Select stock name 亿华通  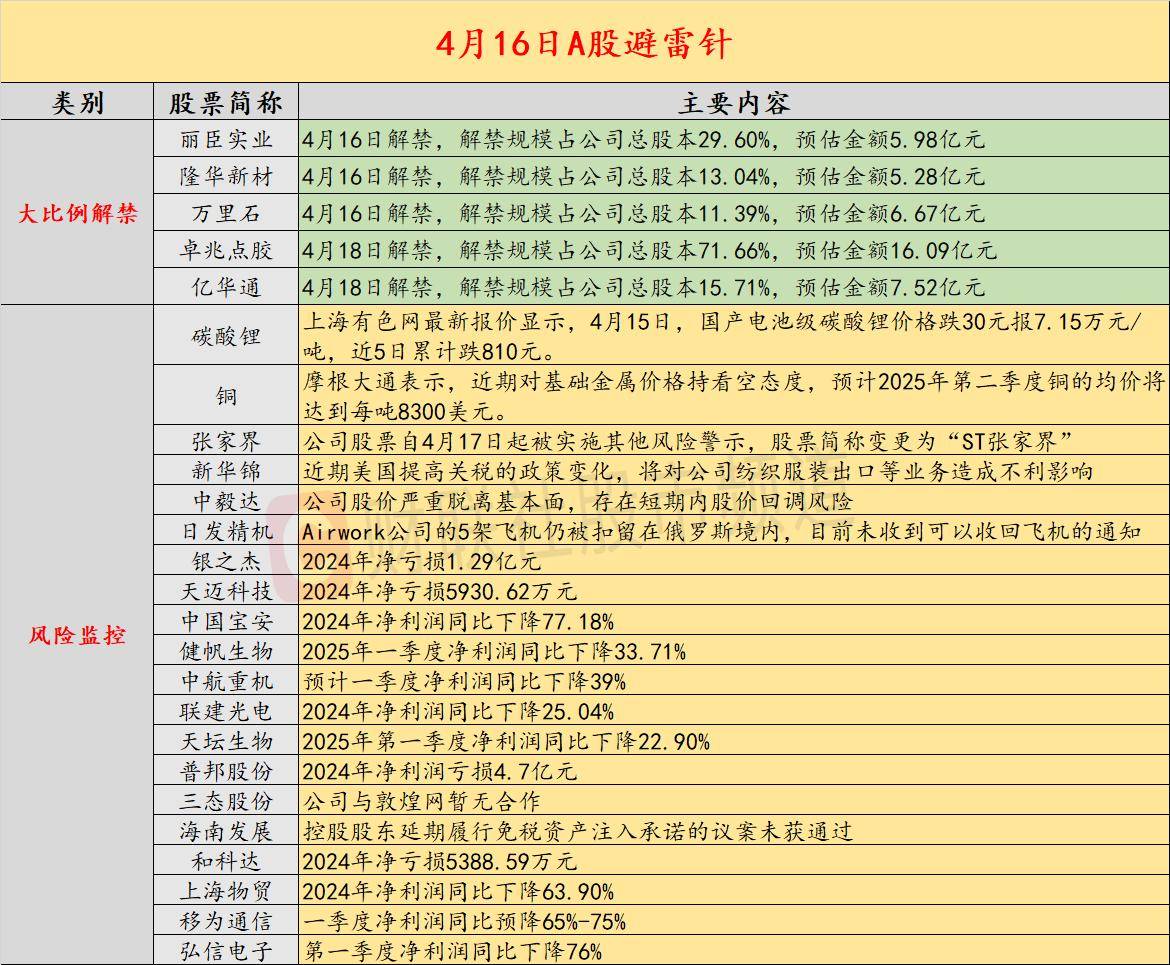(225, 287)
